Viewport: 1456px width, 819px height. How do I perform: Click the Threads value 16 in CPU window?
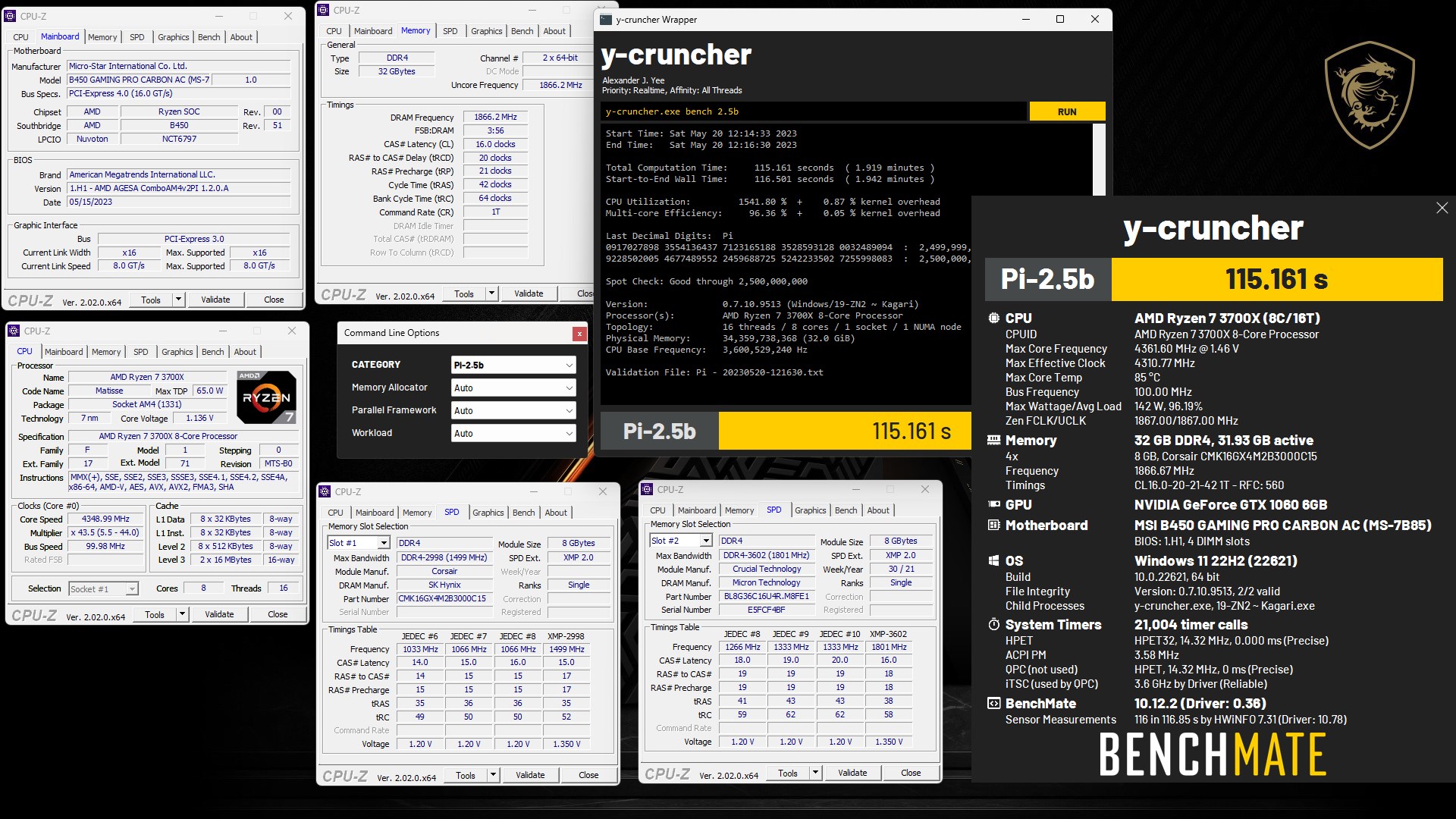pos(284,588)
